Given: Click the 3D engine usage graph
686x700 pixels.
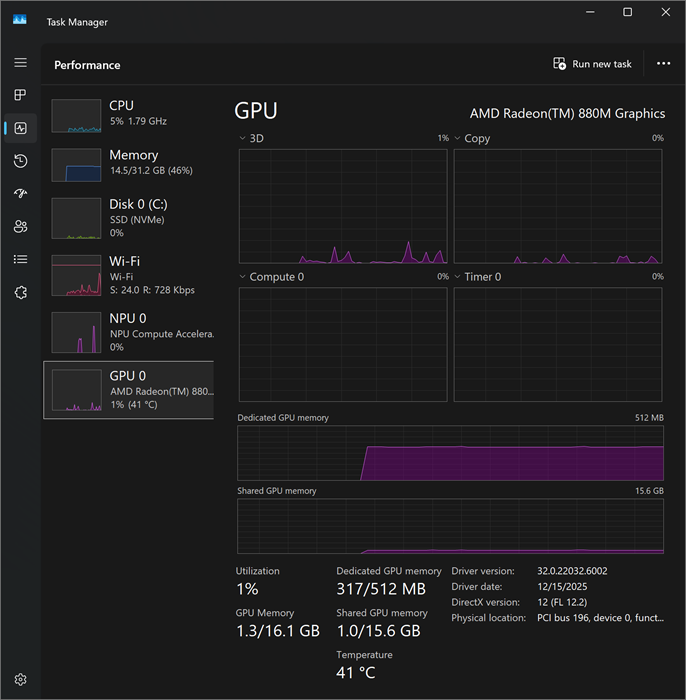Looking at the screenshot, I should click(343, 206).
